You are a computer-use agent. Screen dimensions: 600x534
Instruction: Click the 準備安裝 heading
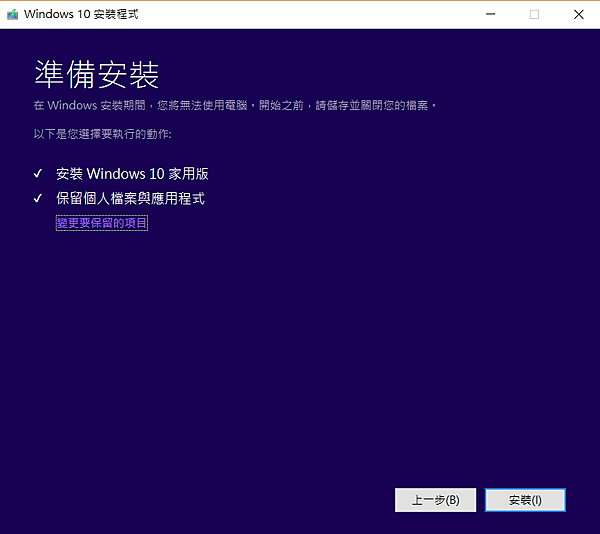[x=96, y=74]
